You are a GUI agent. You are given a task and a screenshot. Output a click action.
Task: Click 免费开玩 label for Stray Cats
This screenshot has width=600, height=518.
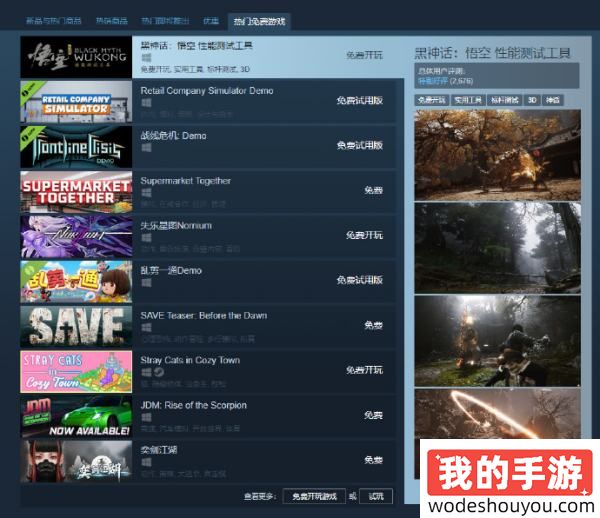(364, 370)
